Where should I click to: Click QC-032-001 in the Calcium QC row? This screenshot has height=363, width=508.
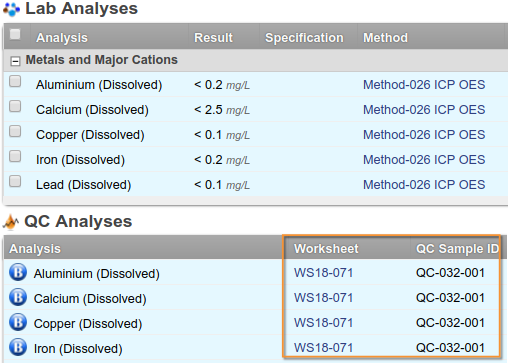(450, 298)
